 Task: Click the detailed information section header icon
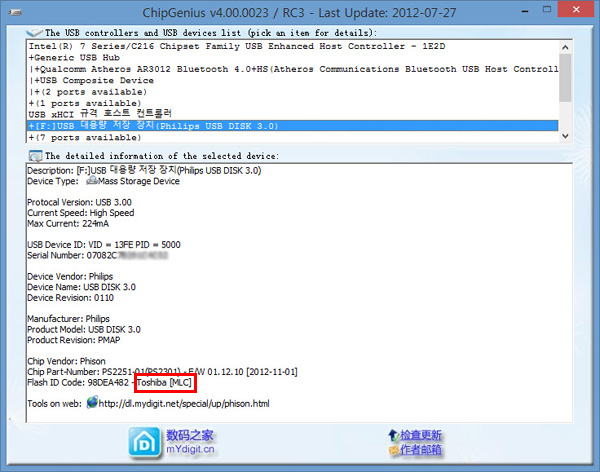point(36,156)
